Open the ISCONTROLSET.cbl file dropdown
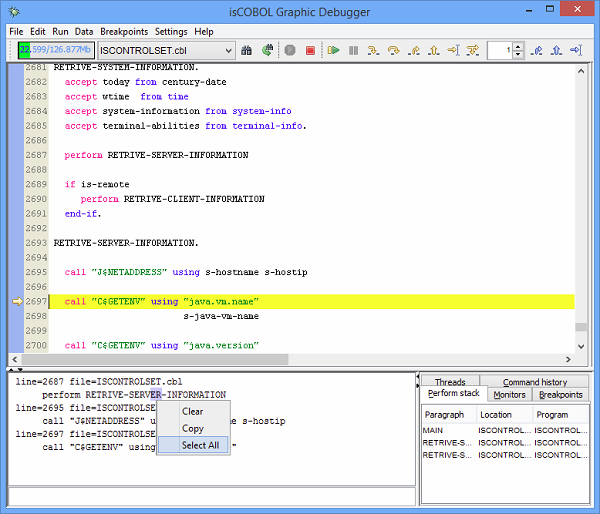 tap(228, 50)
